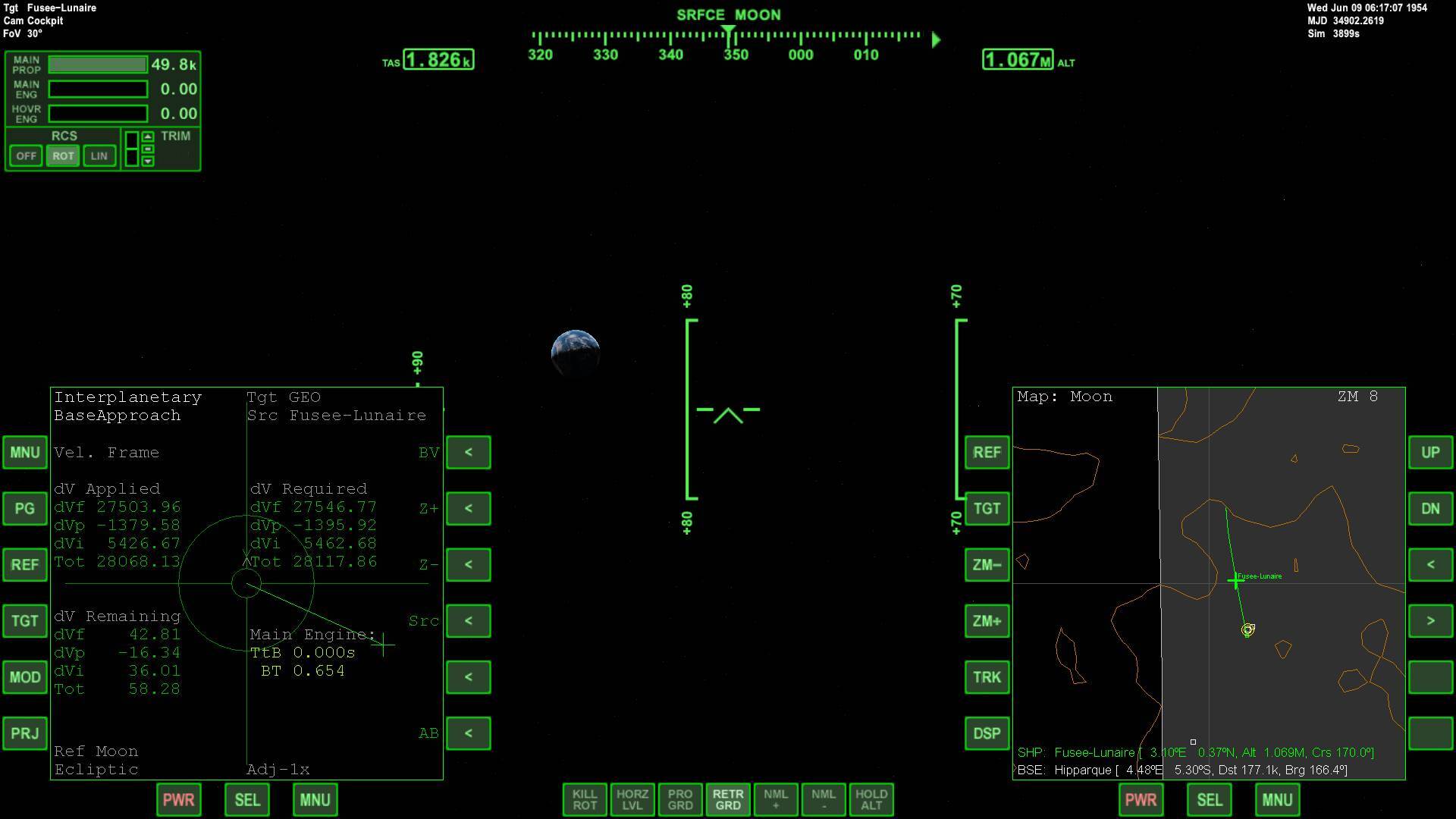Click the AB arrow button
The image size is (1456, 819).
[x=468, y=733]
